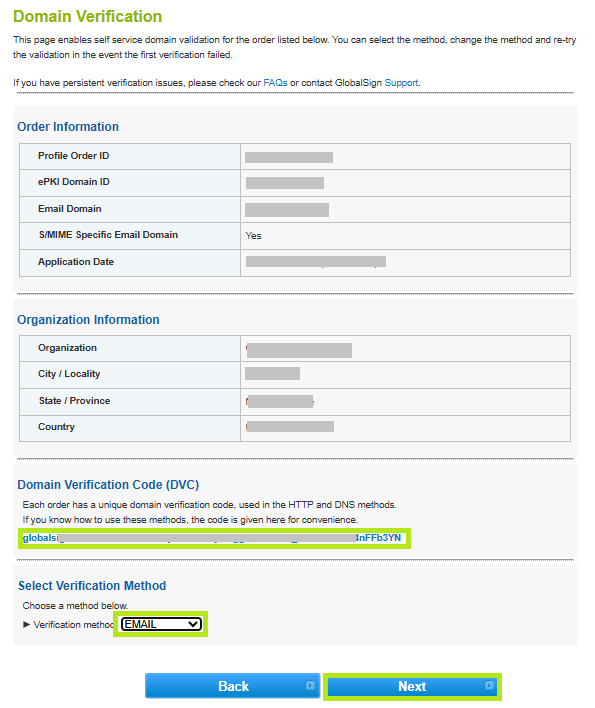Click the S/MIME Specific Email Domain Yes value

tap(253, 236)
